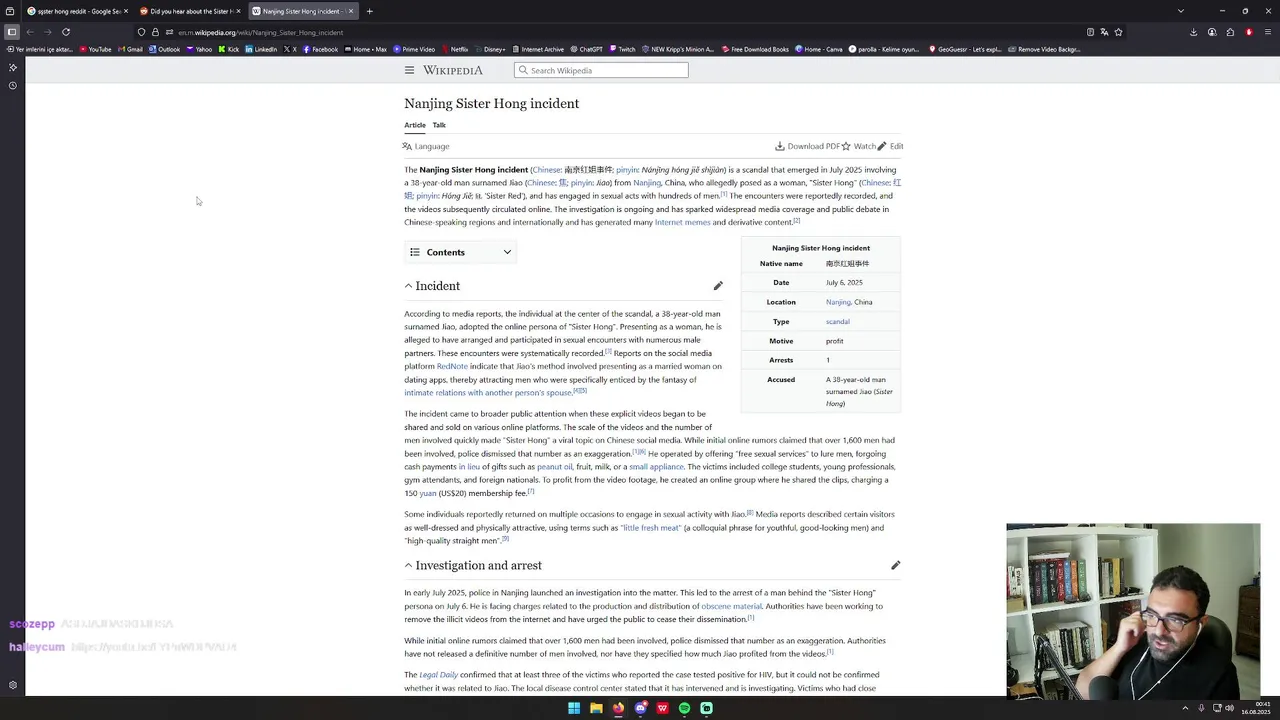Click the 'scandal' link in the infobox
The height and width of the screenshot is (720, 1280).
point(838,322)
